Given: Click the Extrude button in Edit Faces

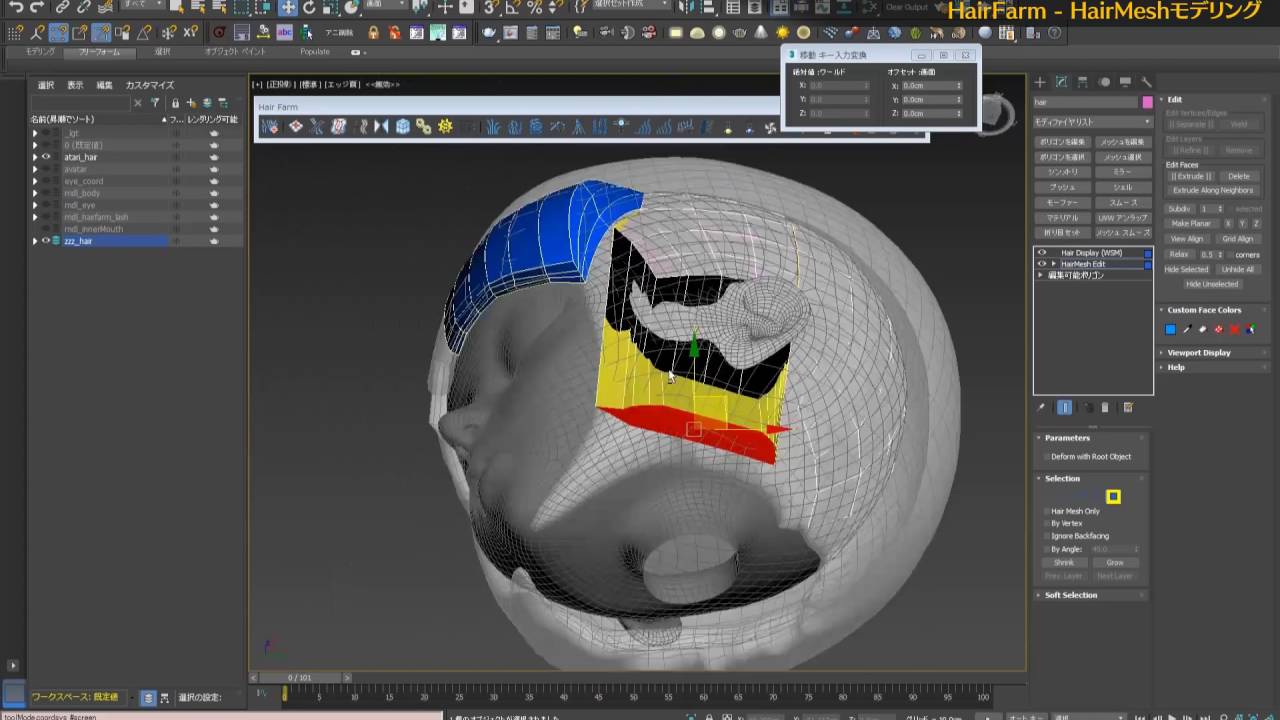Looking at the screenshot, I should click(x=1192, y=176).
